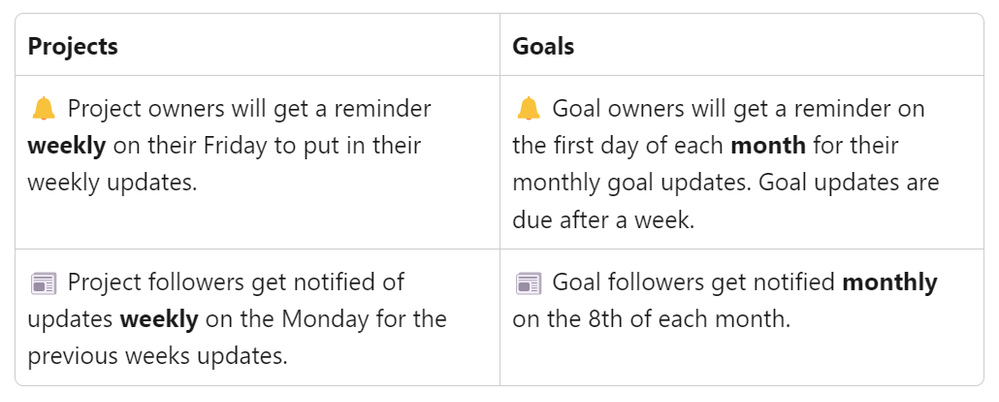
Task: Click bold word monthly in Goal followers cell
Action: pyautogui.click(x=889, y=282)
